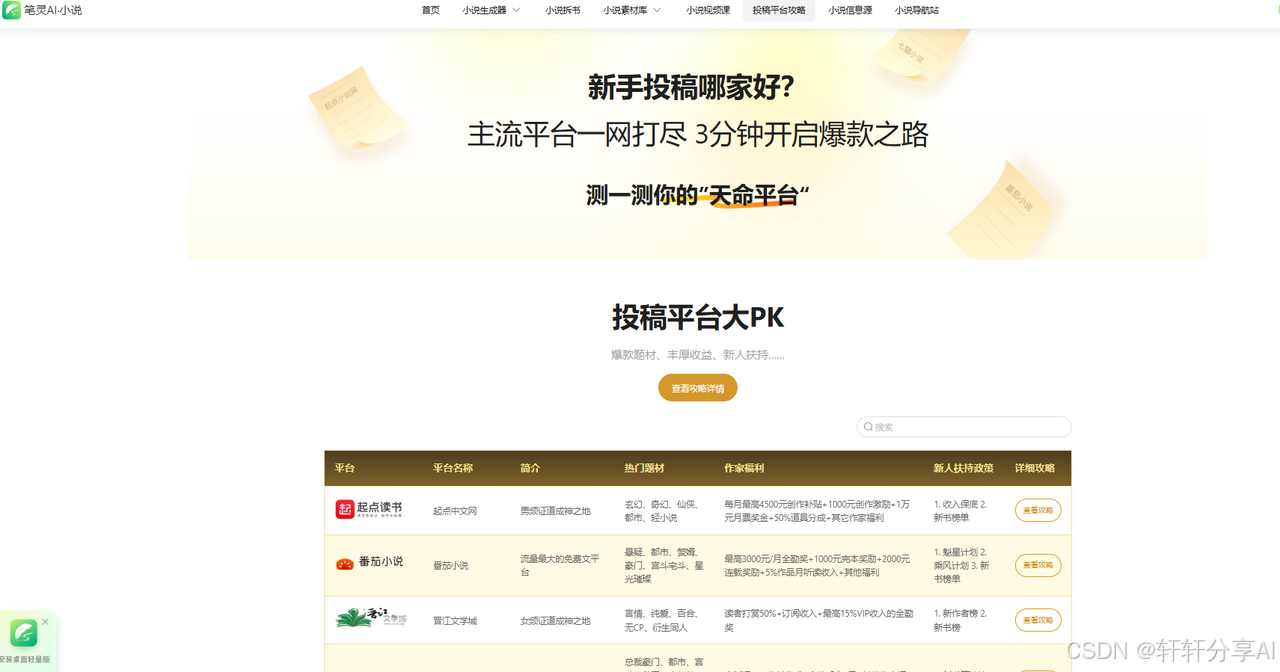This screenshot has height=672, width=1280.
Task: Click the 晋江文学城 name cell
Action: tap(455, 621)
